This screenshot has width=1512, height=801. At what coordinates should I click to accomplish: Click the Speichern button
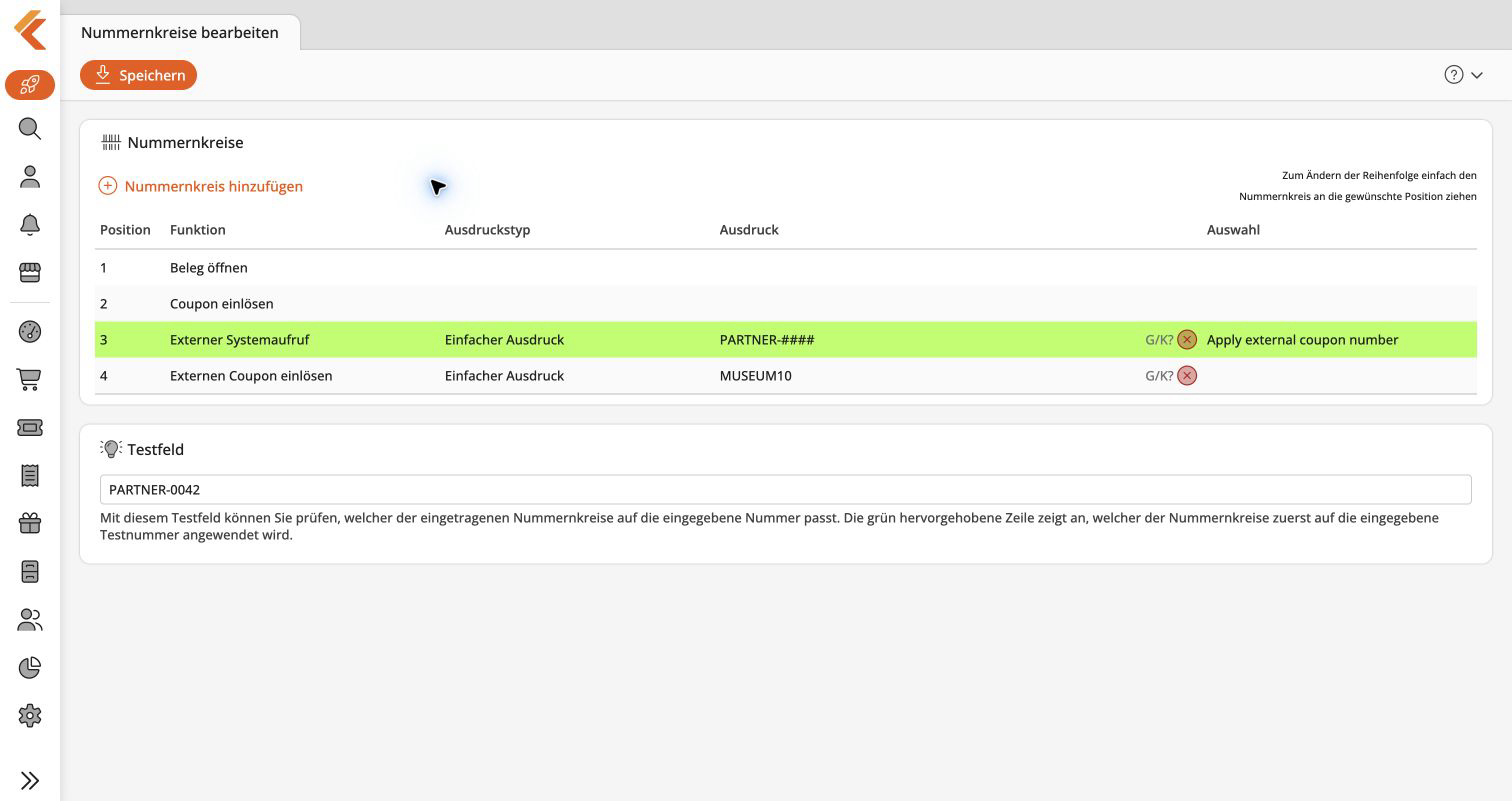coord(139,75)
